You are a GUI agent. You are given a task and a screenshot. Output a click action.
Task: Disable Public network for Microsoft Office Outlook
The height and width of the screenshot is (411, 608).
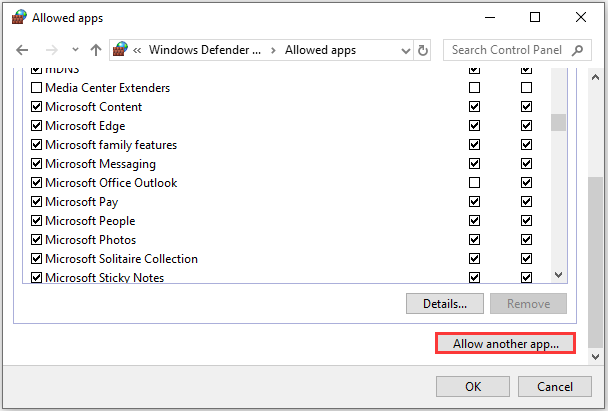(526, 183)
